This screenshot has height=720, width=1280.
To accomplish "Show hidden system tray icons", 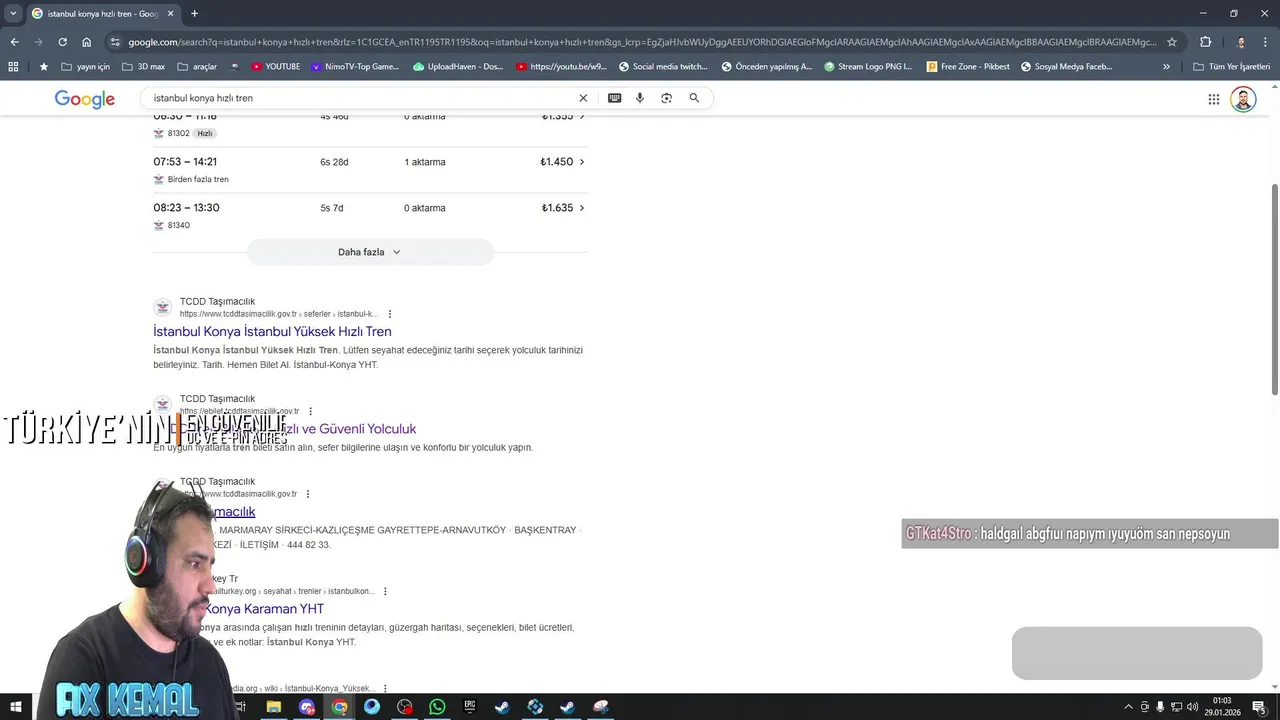I will 1129,707.
